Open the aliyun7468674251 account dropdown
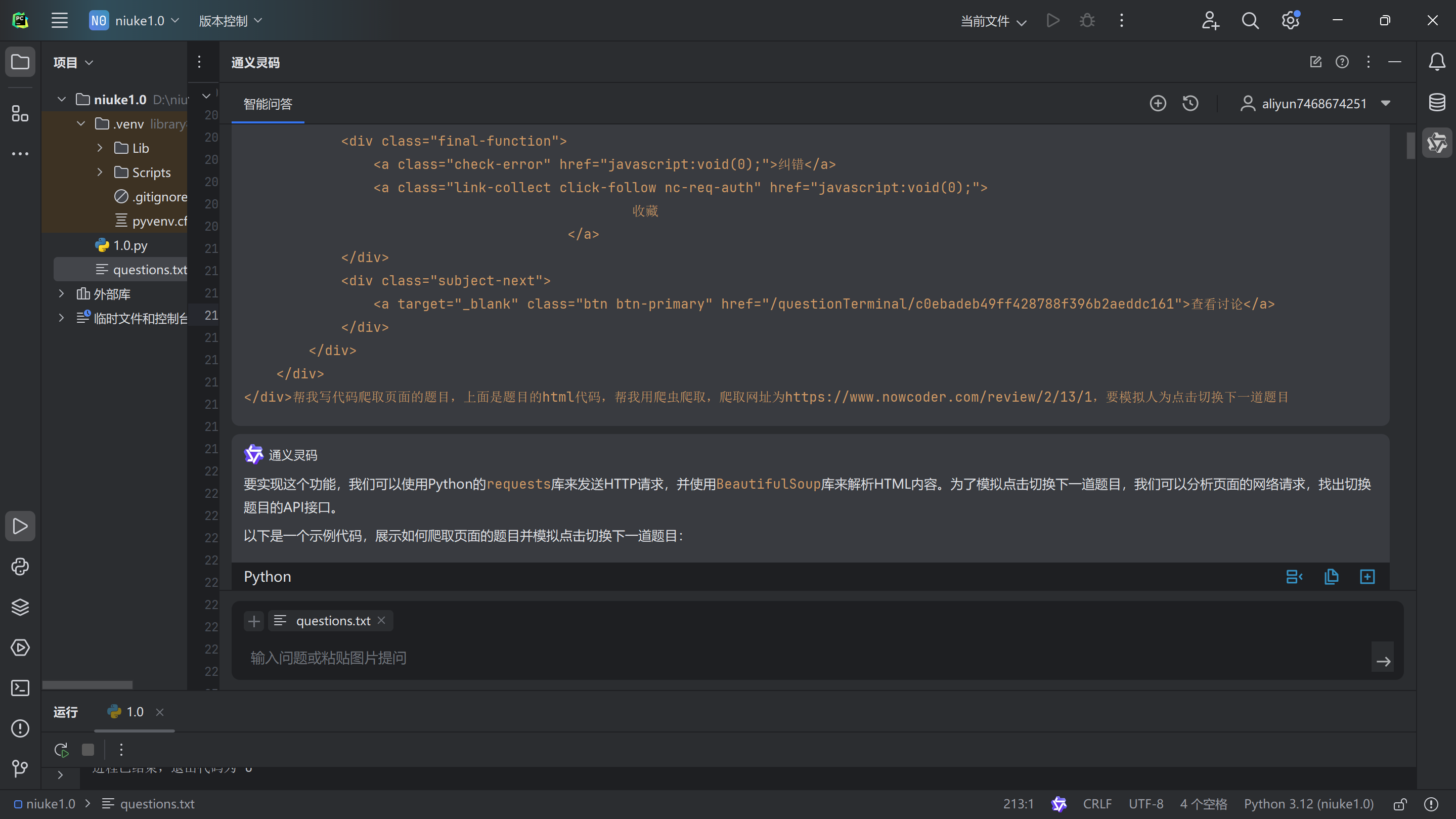The width and height of the screenshot is (1456, 819). tap(1315, 103)
